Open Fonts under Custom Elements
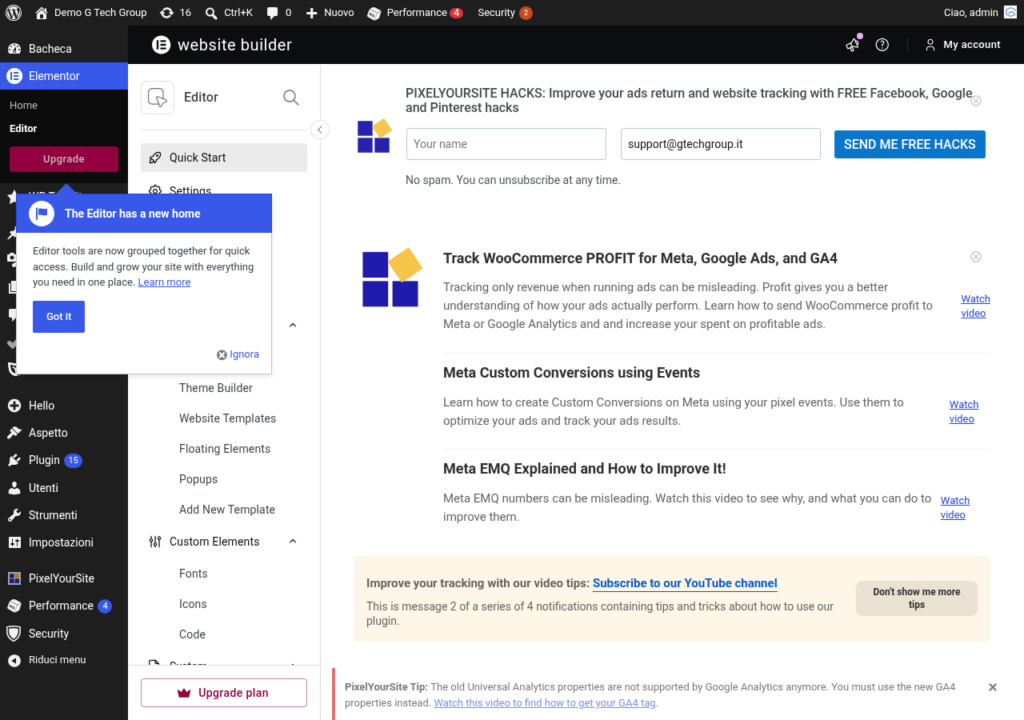Image resolution: width=1024 pixels, height=720 pixels. point(193,574)
